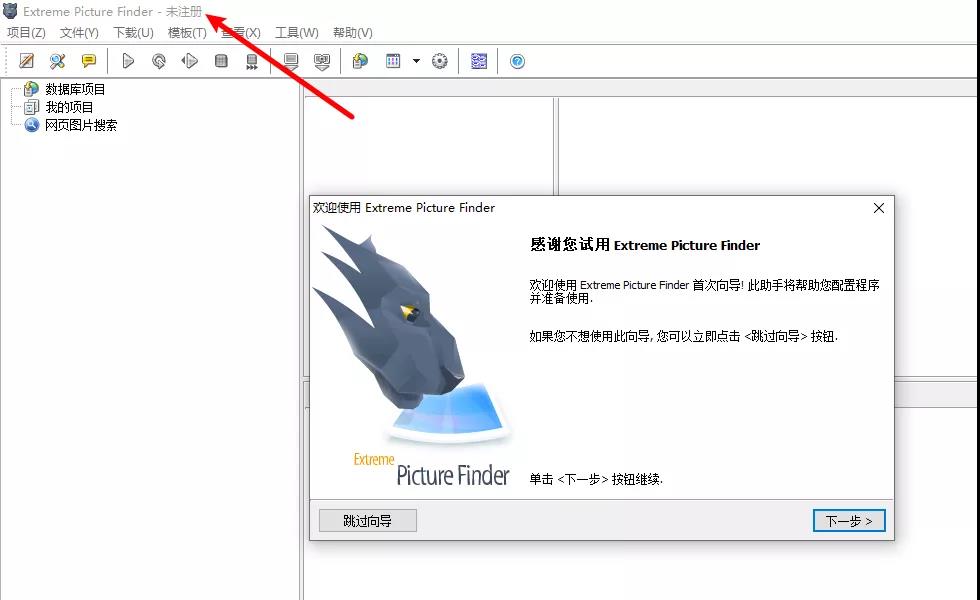This screenshot has height=600, width=980.
Task: Click the grid view mode icon
Action: 393,61
